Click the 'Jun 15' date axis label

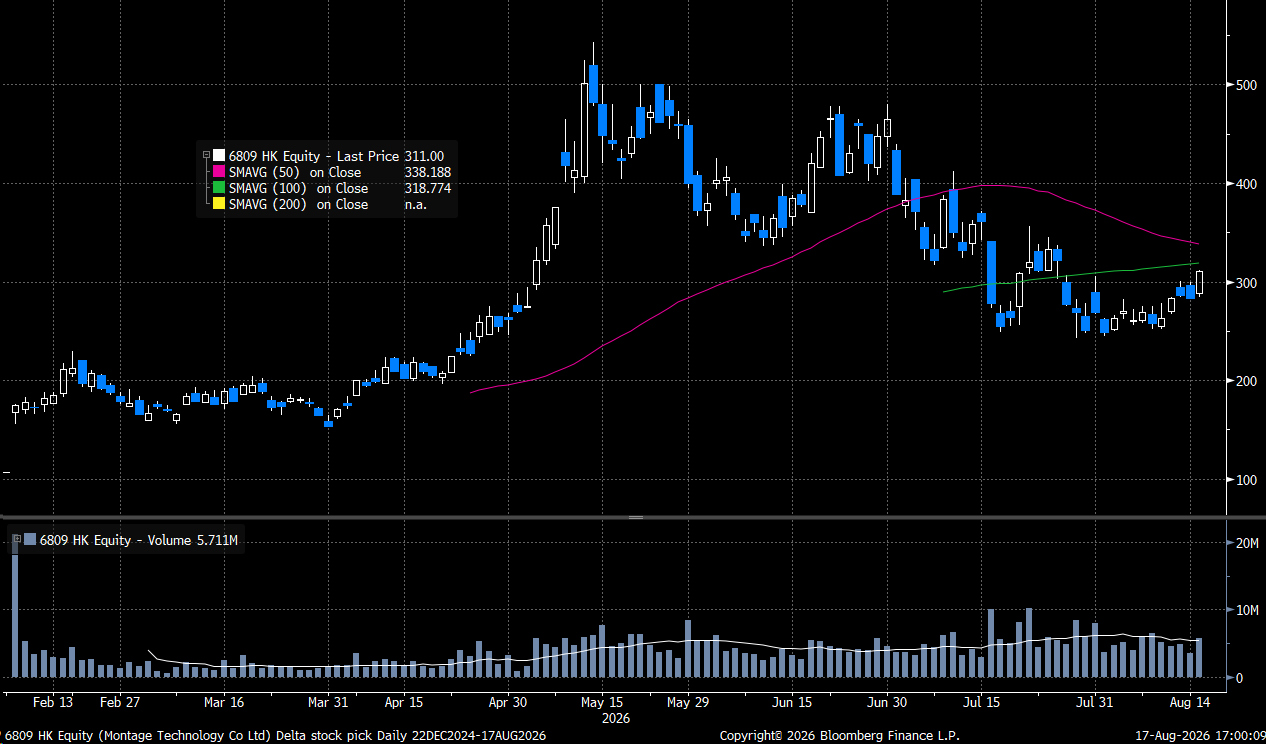tap(792, 702)
